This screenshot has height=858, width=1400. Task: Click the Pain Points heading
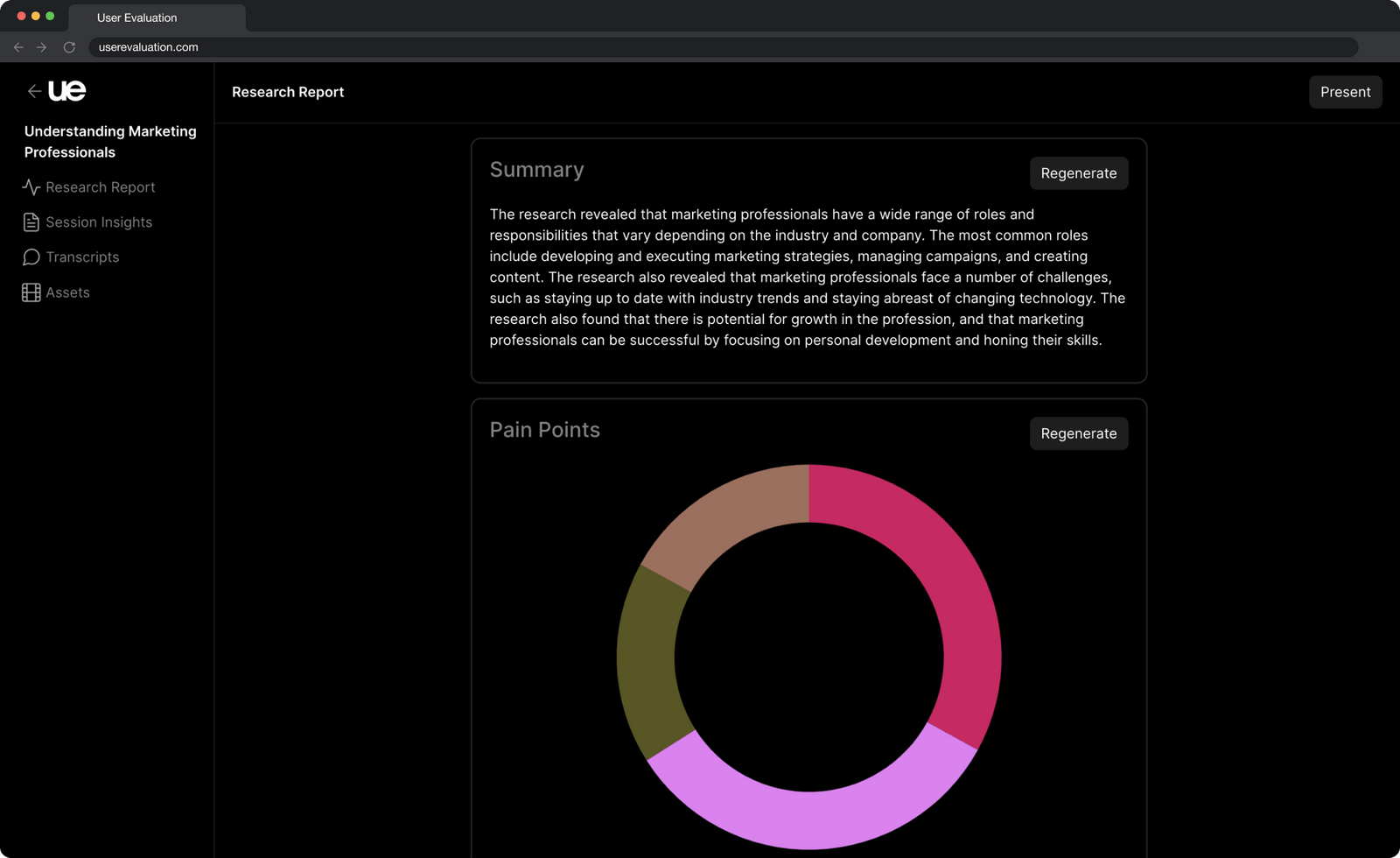[544, 430]
